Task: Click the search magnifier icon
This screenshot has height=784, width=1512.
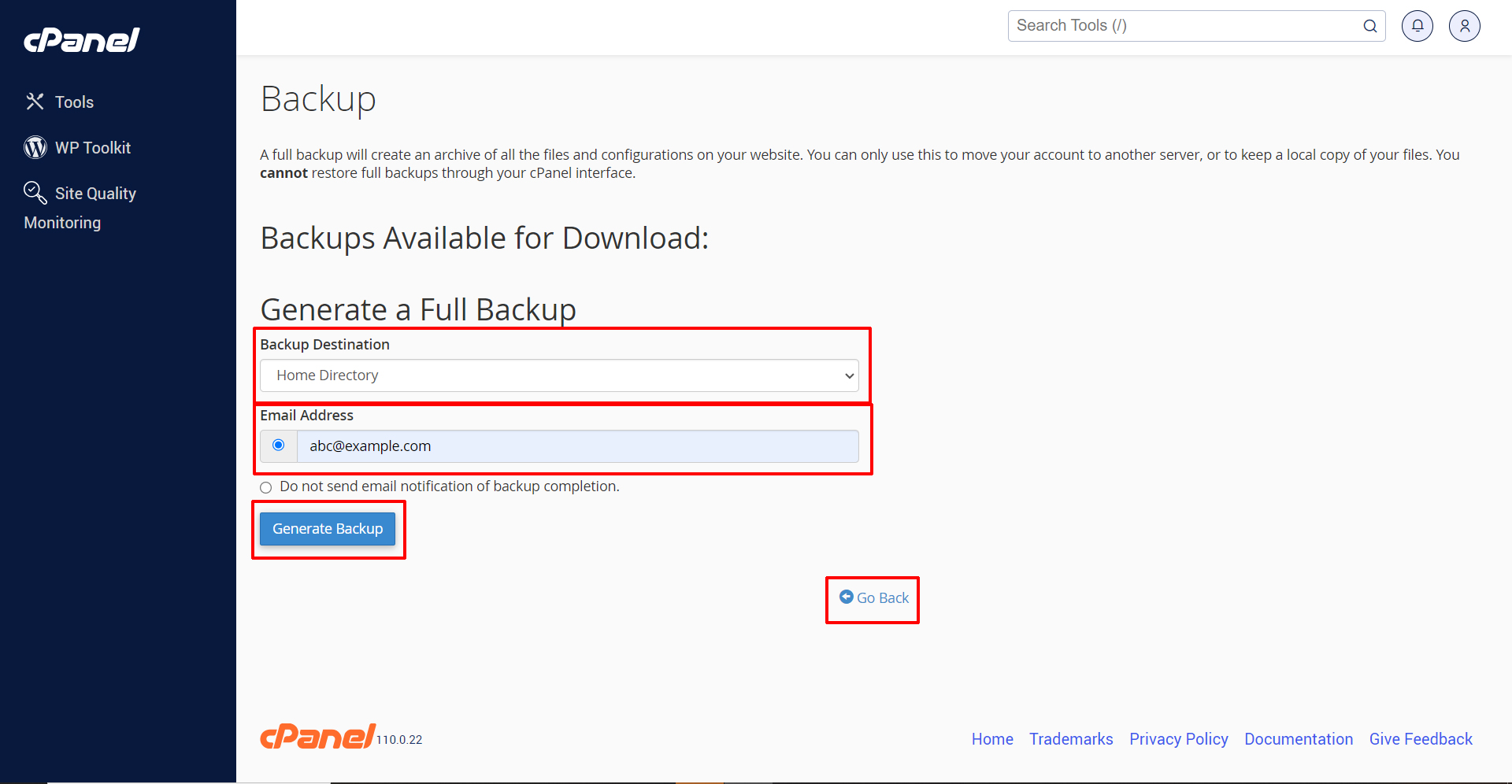Action: click(x=1369, y=26)
